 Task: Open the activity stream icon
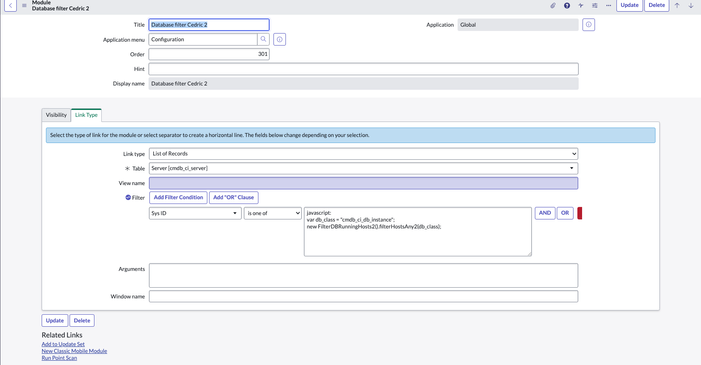point(581,5)
